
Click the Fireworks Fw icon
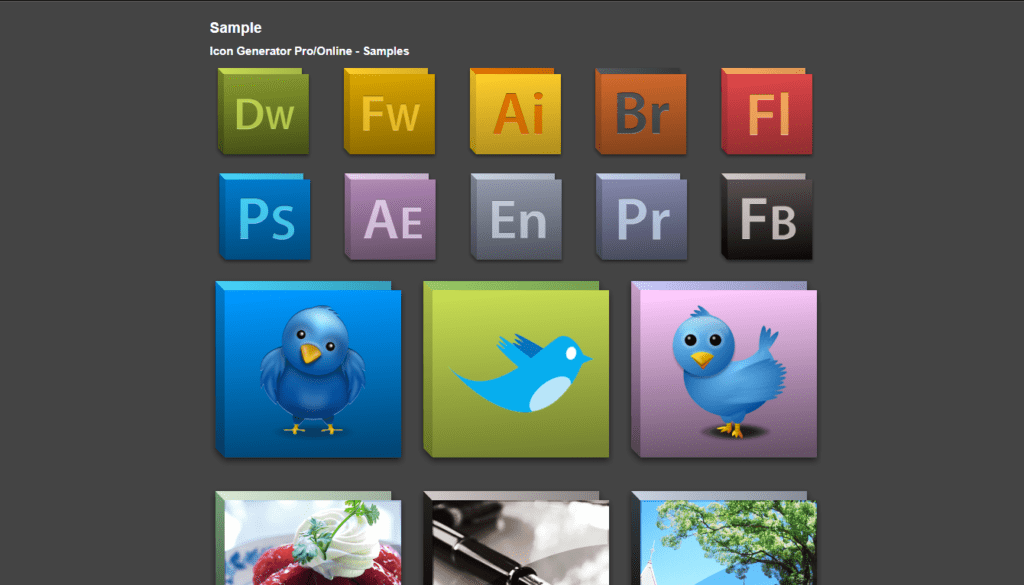click(x=389, y=112)
